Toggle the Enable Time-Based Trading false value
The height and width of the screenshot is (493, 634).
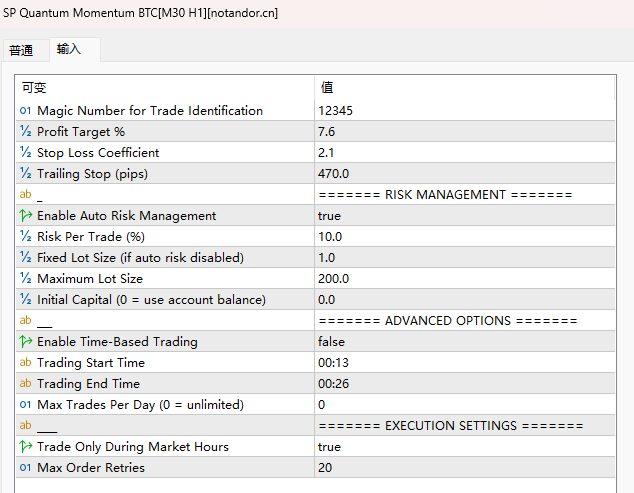(x=465, y=342)
